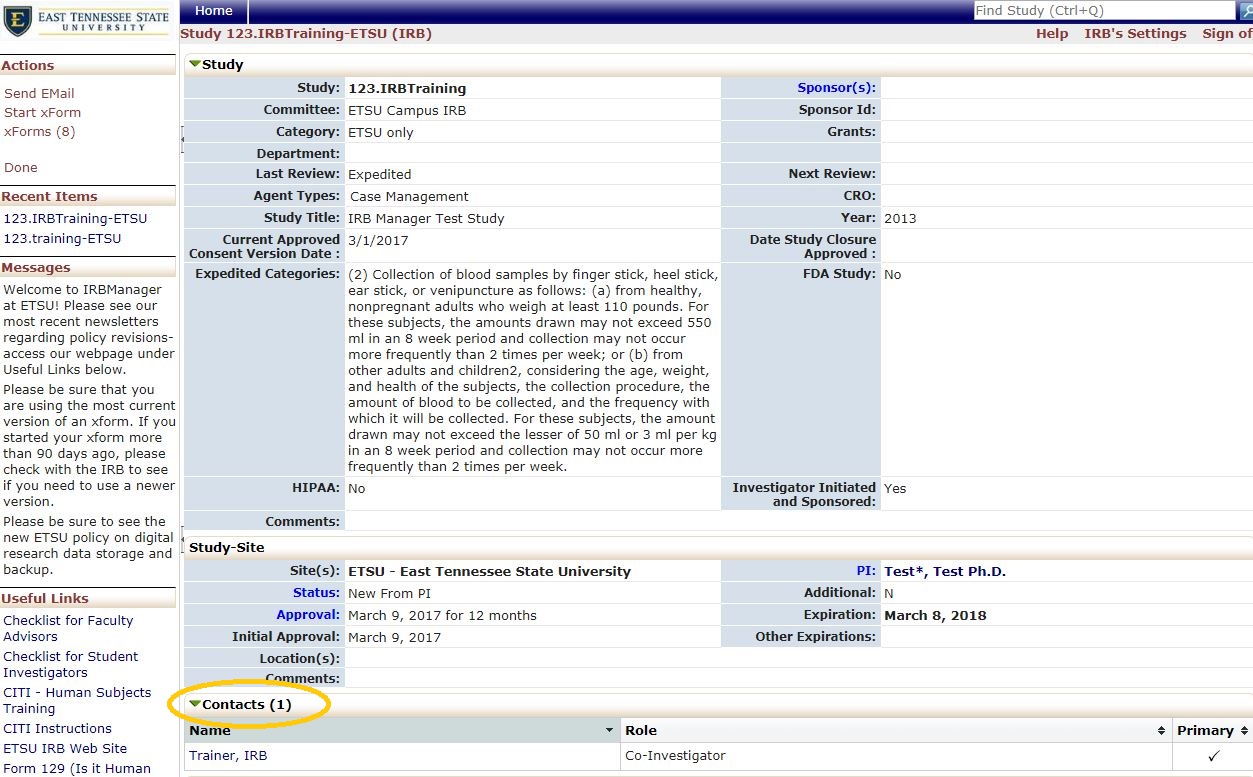Open the Home tab
The width and height of the screenshot is (1253, 777).
pos(214,11)
